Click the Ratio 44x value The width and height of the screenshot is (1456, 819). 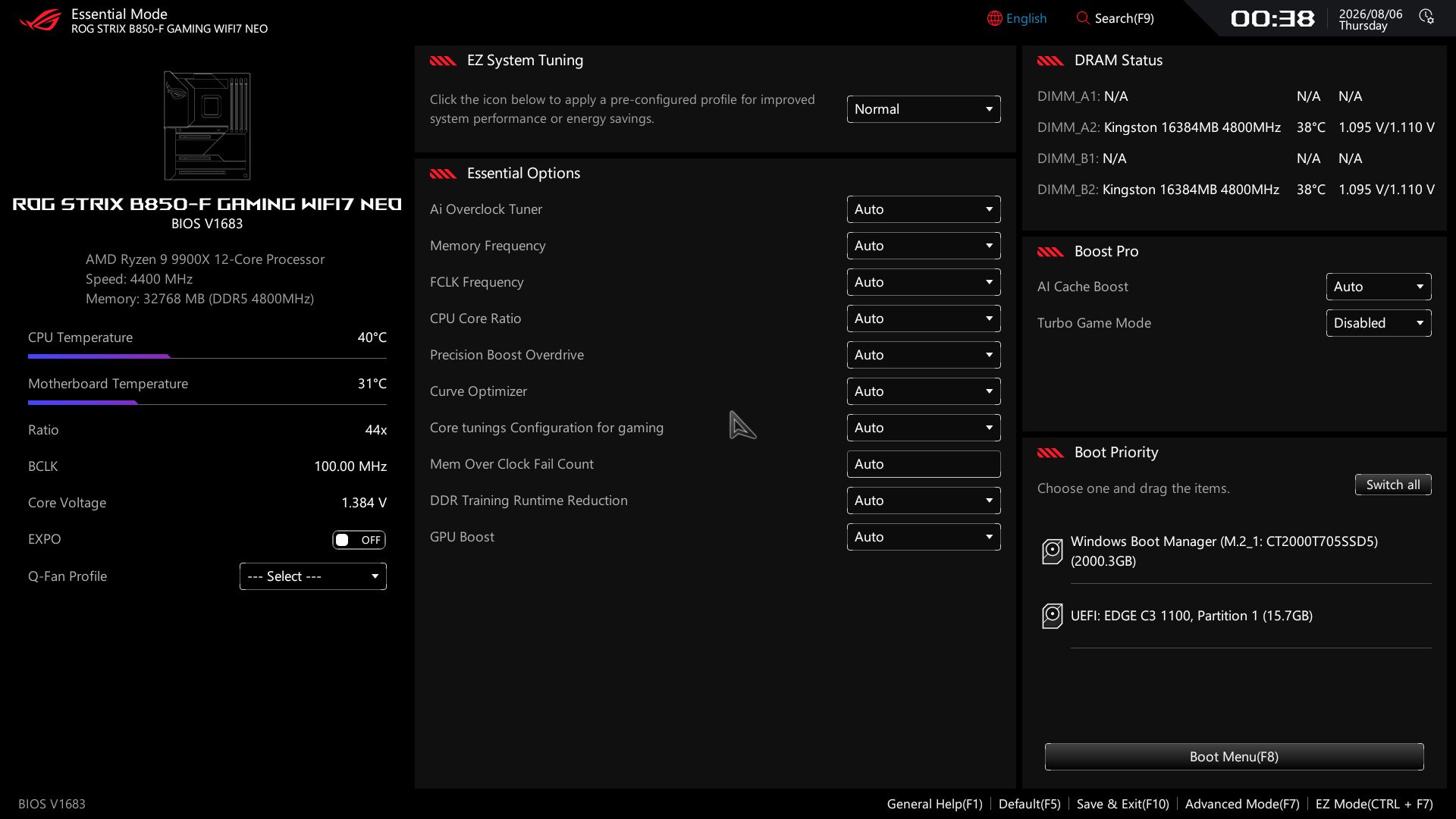(x=375, y=430)
